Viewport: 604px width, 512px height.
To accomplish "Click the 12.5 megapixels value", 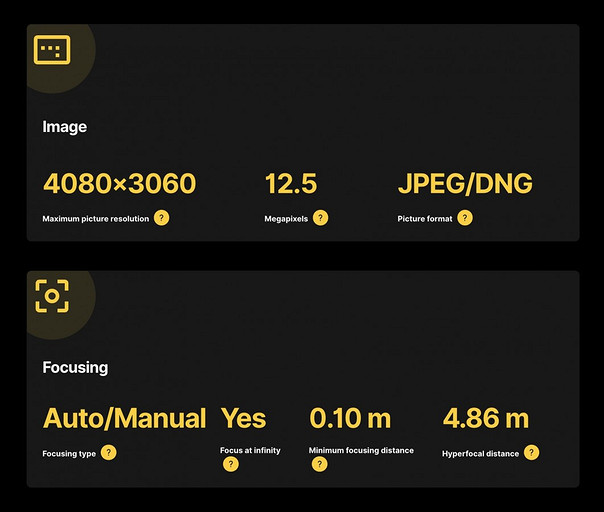I will point(290,184).
